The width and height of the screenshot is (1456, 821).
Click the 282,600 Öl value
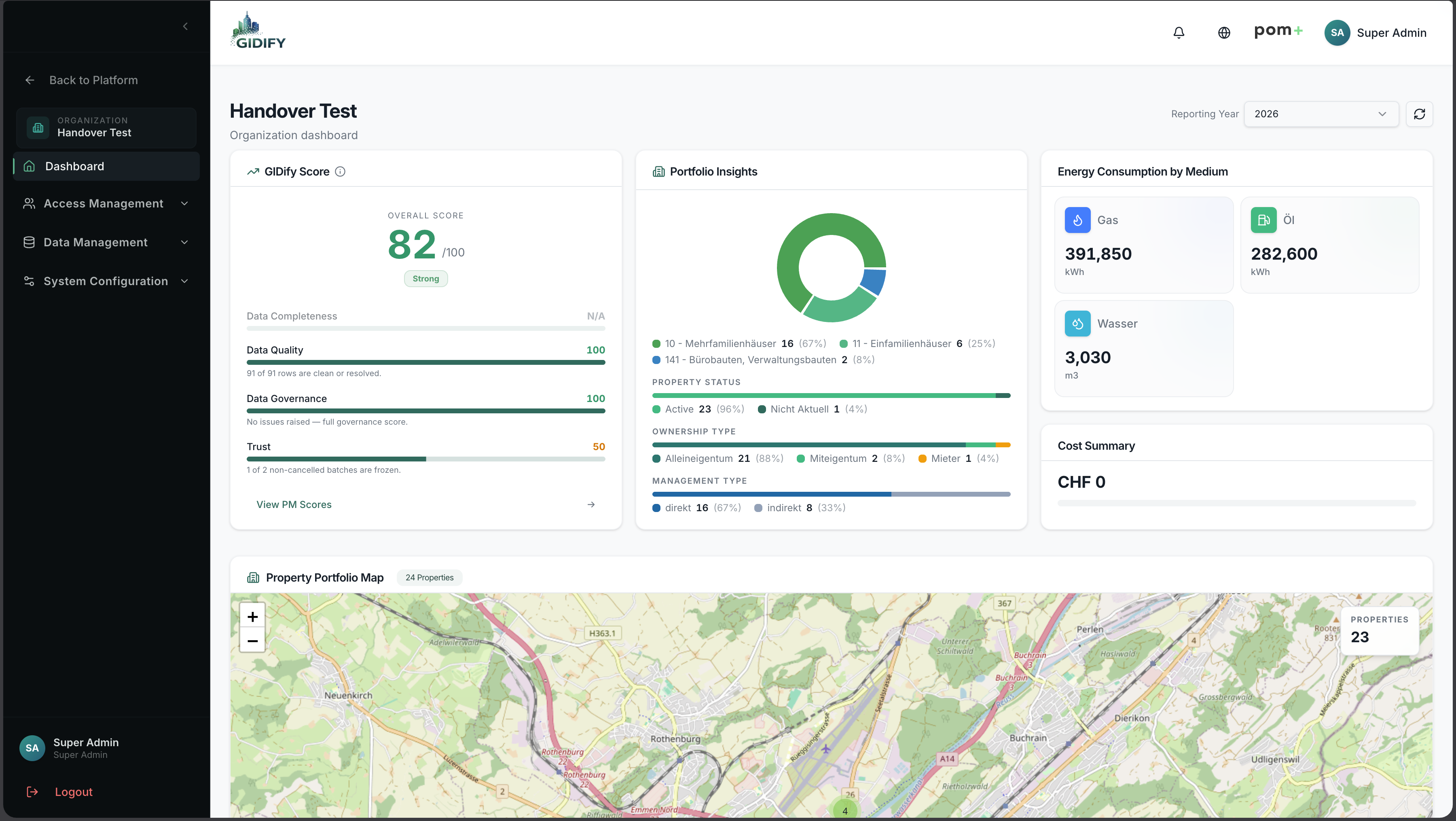(1284, 254)
